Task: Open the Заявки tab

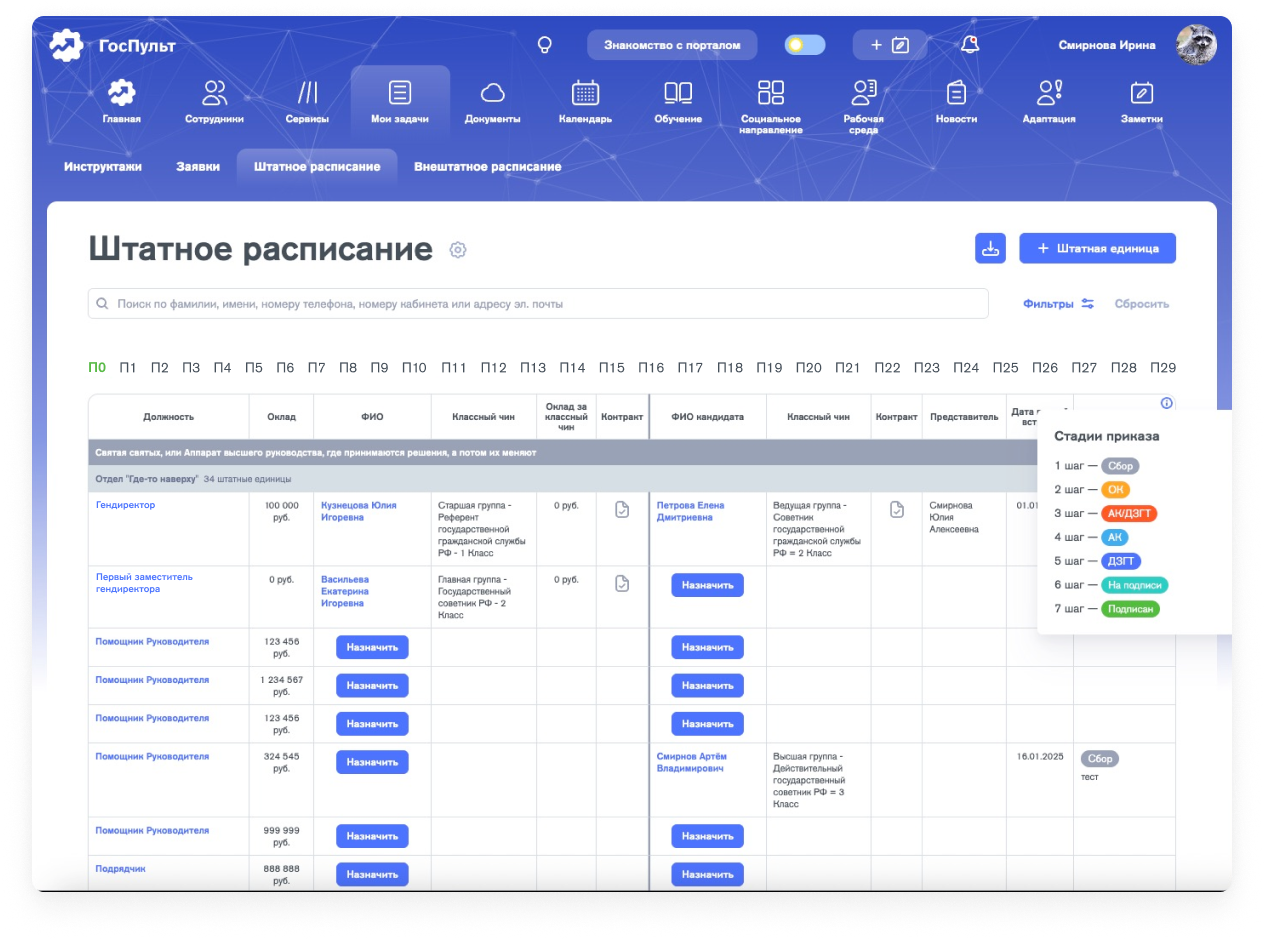Action: pyautogui.click(x=198, y=167)
